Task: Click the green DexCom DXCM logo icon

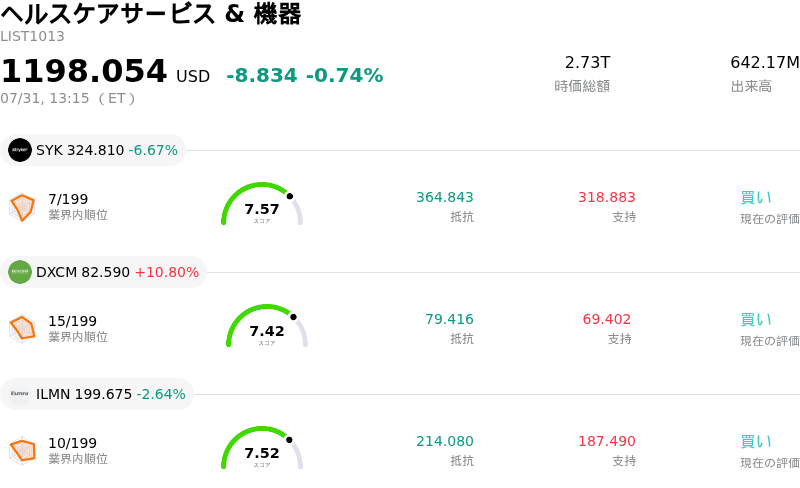Action: [x=20, y=272]
